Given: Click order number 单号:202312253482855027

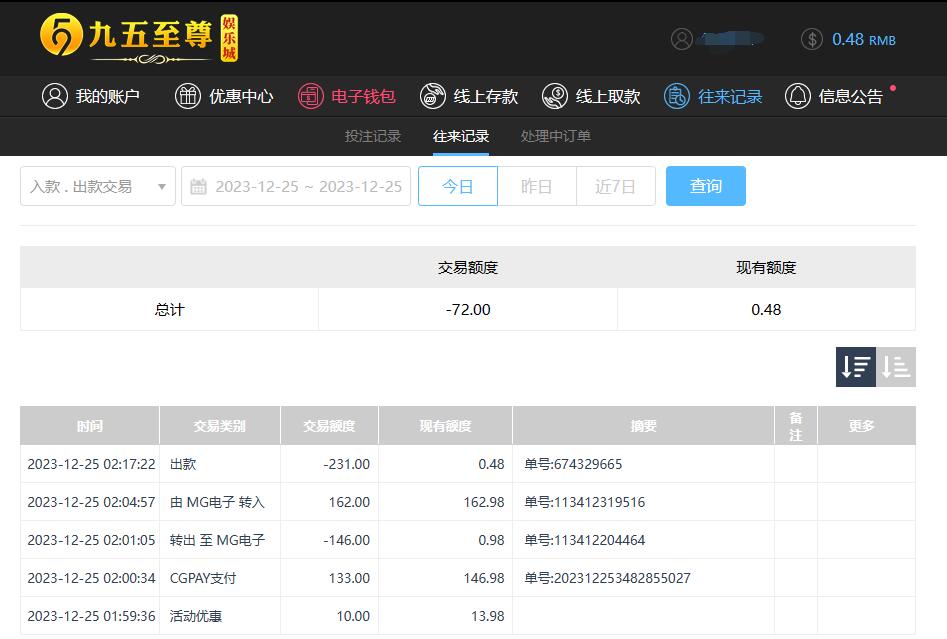Looking at the screenshot, I should click(x=607, y=578).
